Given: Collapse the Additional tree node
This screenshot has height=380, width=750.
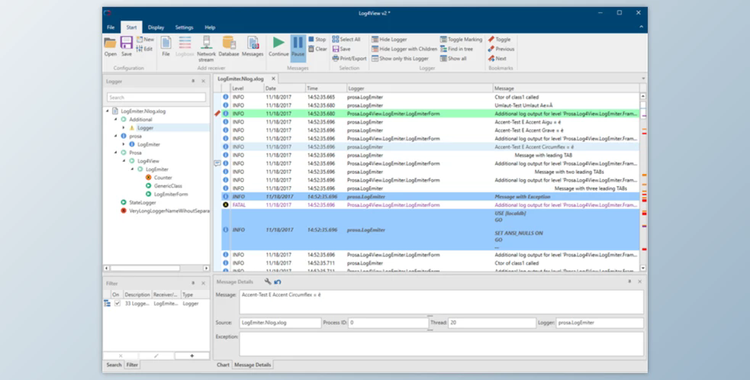Looking at the screenshot, I should [x=115, y=120].
